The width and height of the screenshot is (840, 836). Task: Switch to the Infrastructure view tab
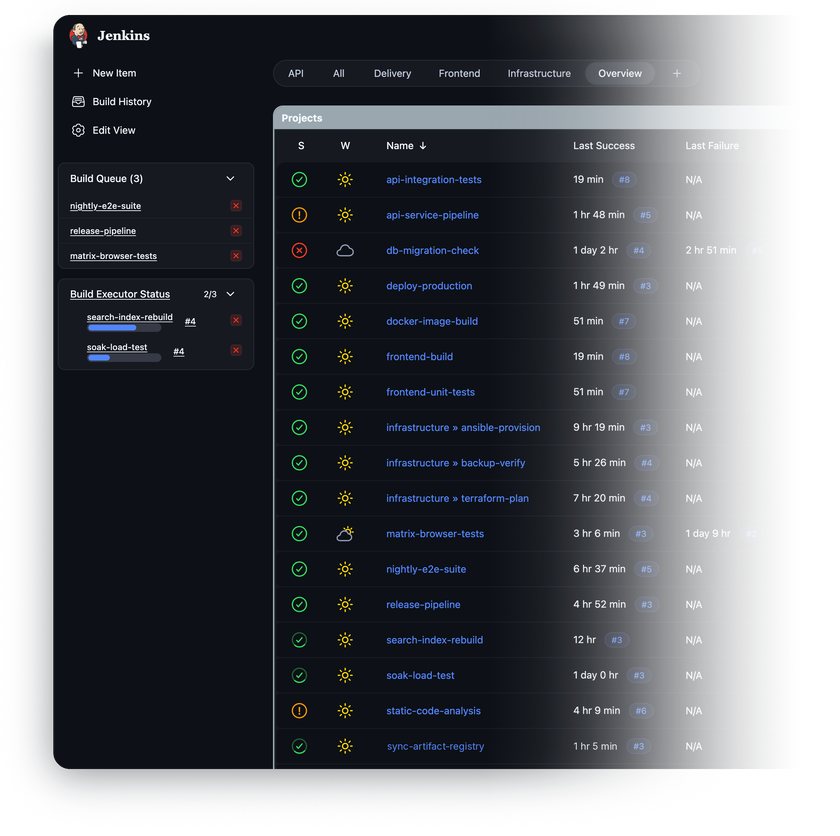tap(539, 73)
